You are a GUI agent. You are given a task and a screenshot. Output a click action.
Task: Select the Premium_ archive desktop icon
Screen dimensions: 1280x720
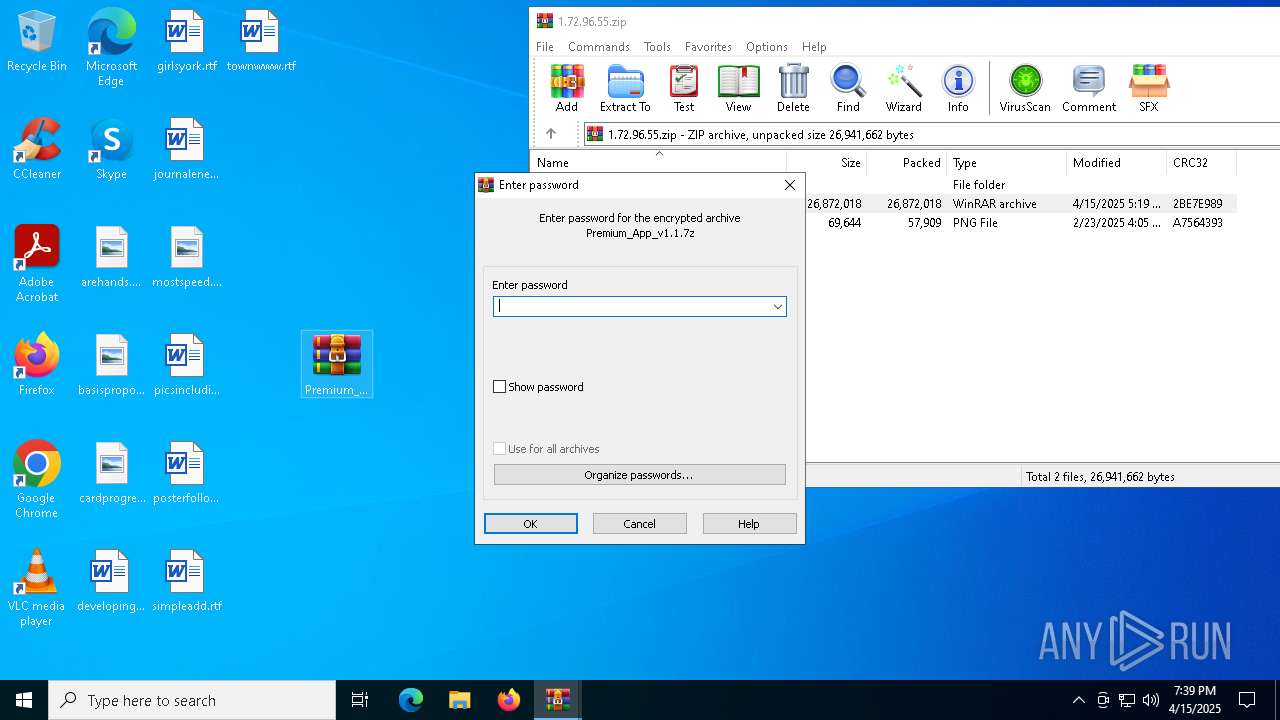click(337, 365)
